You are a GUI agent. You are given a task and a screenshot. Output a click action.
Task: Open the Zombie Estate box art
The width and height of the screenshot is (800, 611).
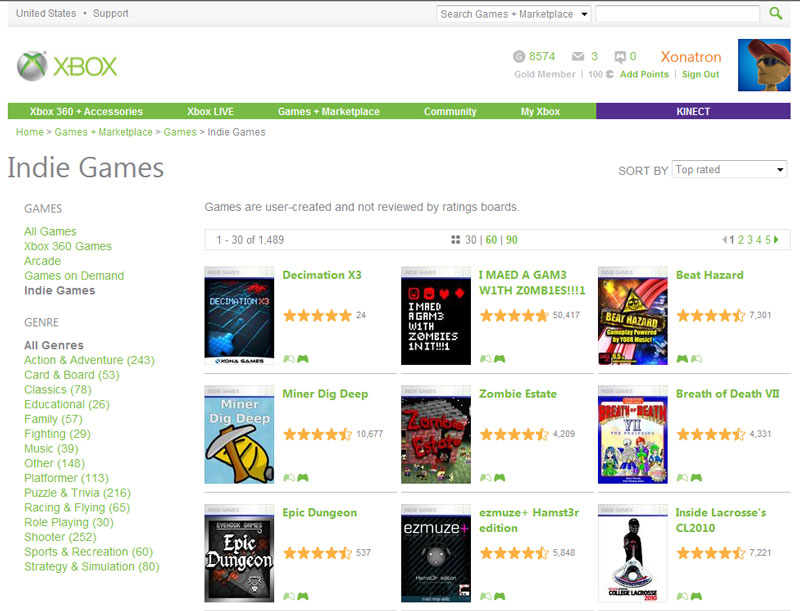coord(436,435)
